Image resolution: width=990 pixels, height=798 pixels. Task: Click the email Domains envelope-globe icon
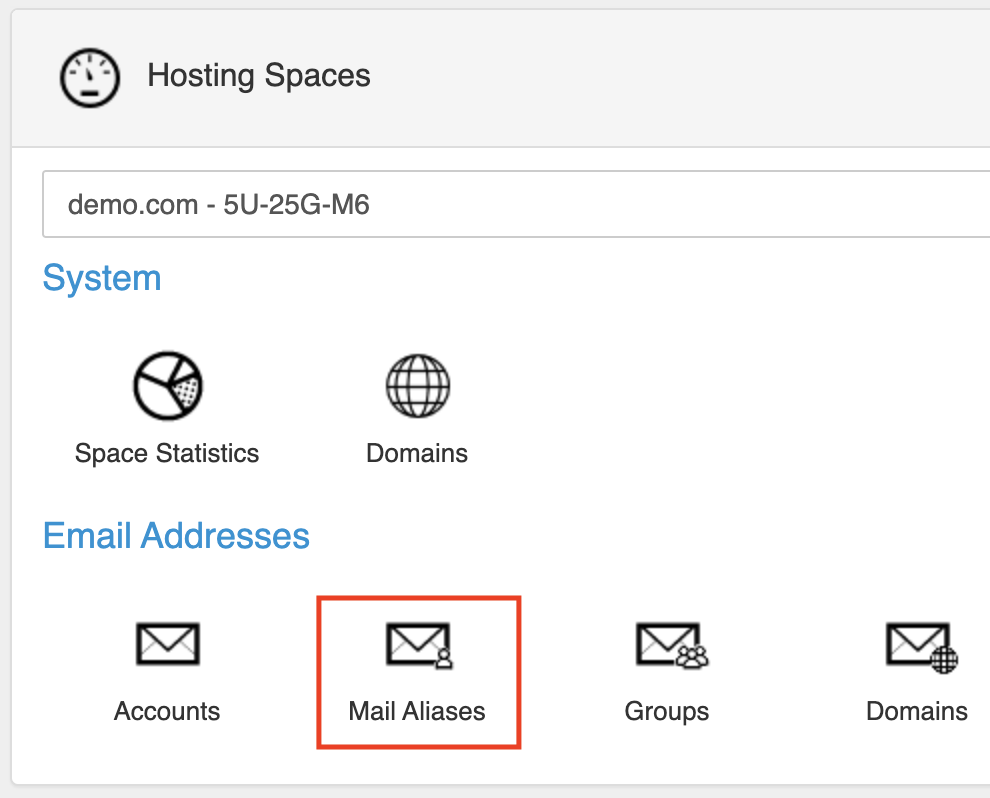[922, 648]
